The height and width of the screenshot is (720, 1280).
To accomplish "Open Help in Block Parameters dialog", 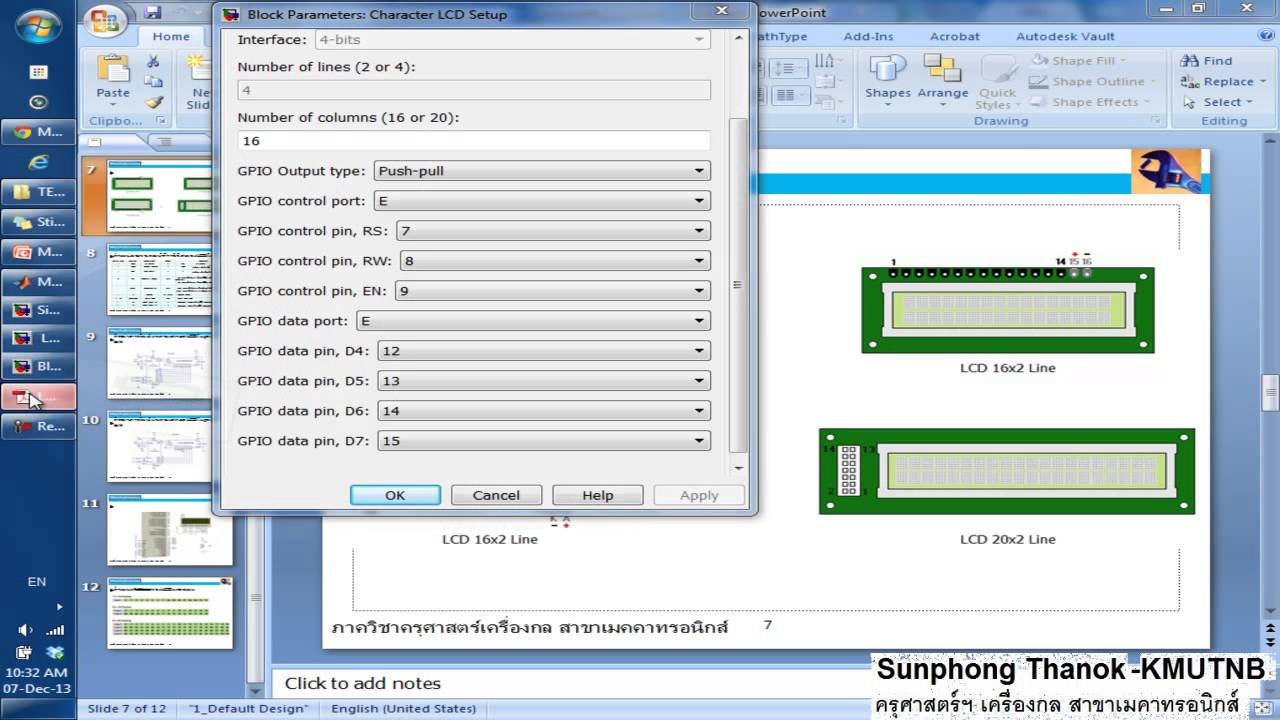I will pos(598,495).
